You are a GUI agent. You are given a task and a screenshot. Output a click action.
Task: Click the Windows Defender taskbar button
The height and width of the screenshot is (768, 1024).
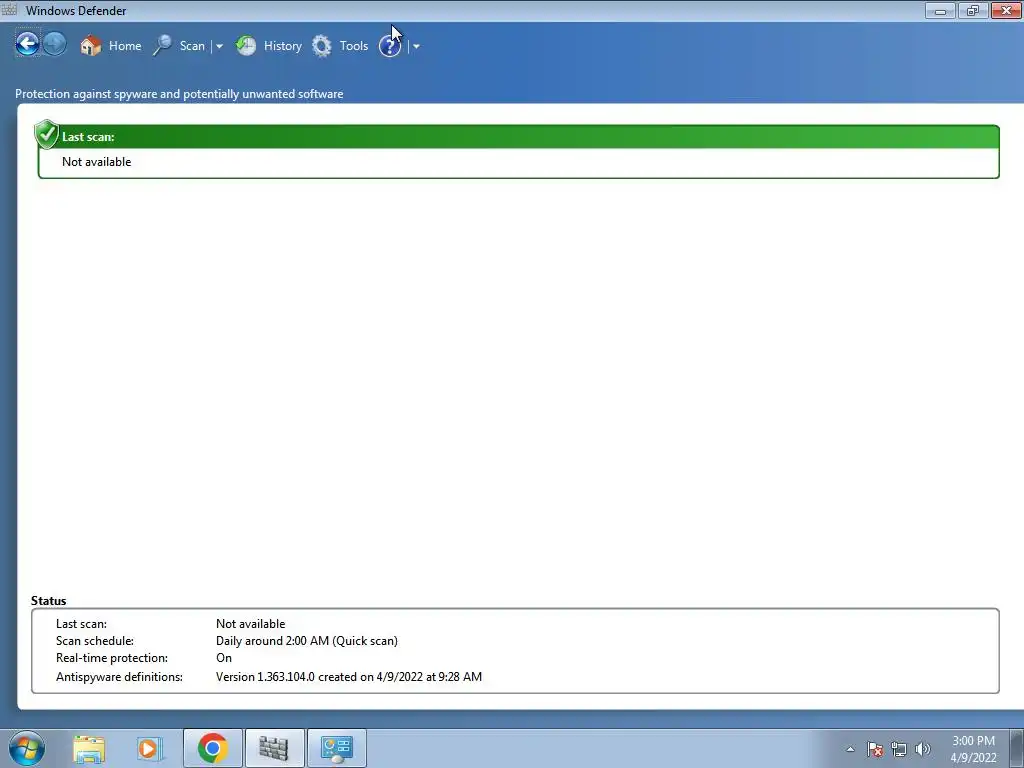click(274, 748)
